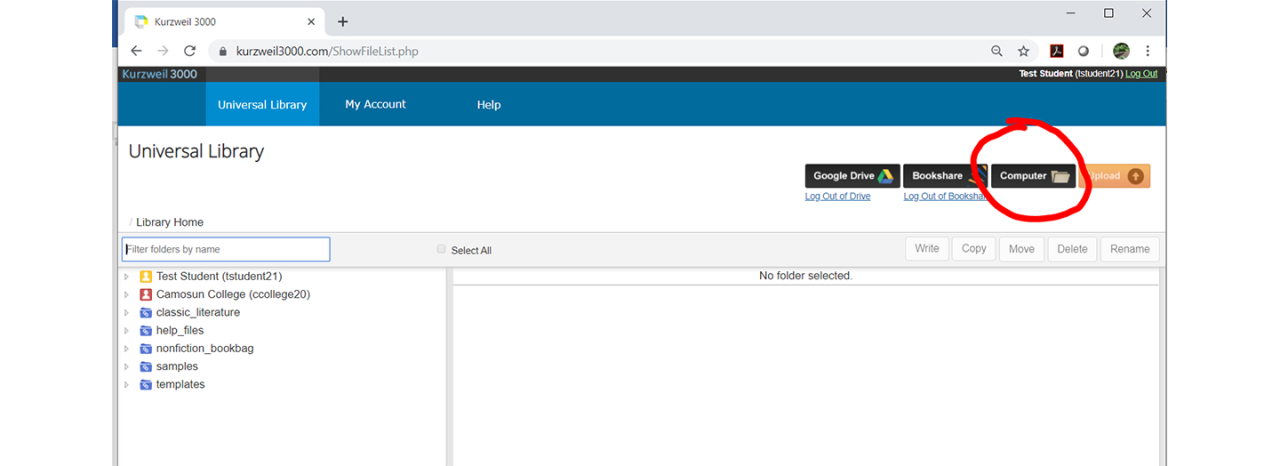Viewport: 1280px width, 466px height.
Task: Select the nonfiction_bookbag folder name
Action: (205, 349)
